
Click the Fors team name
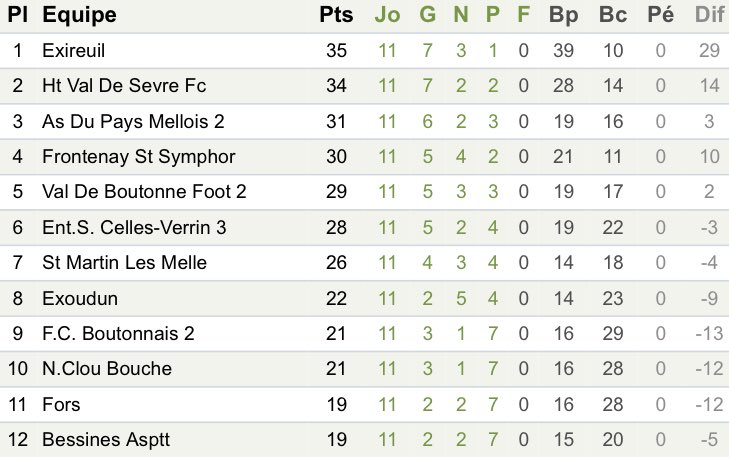(x=61, y=404)
